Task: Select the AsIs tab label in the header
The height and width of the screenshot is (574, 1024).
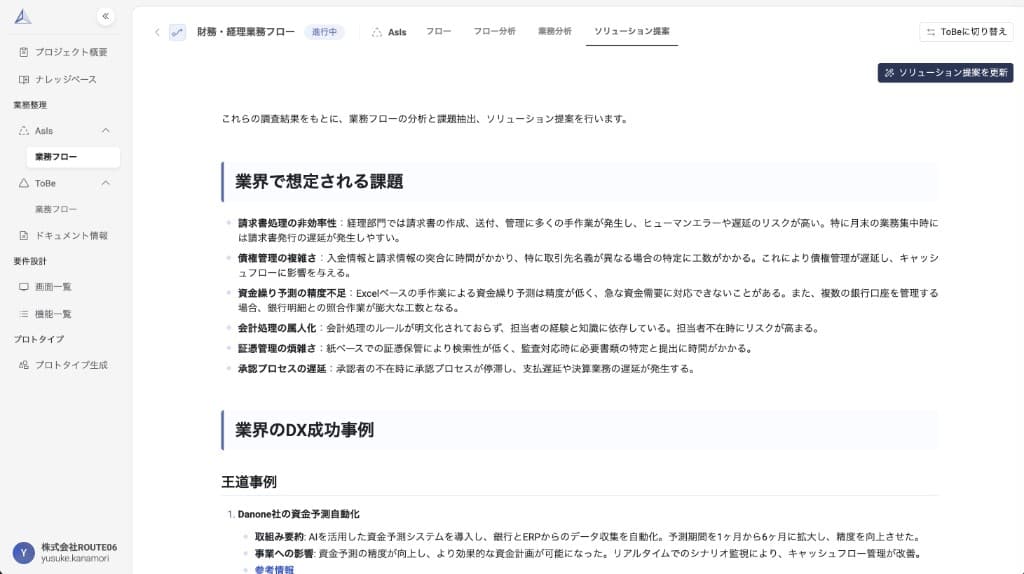Action: point(397,32)
